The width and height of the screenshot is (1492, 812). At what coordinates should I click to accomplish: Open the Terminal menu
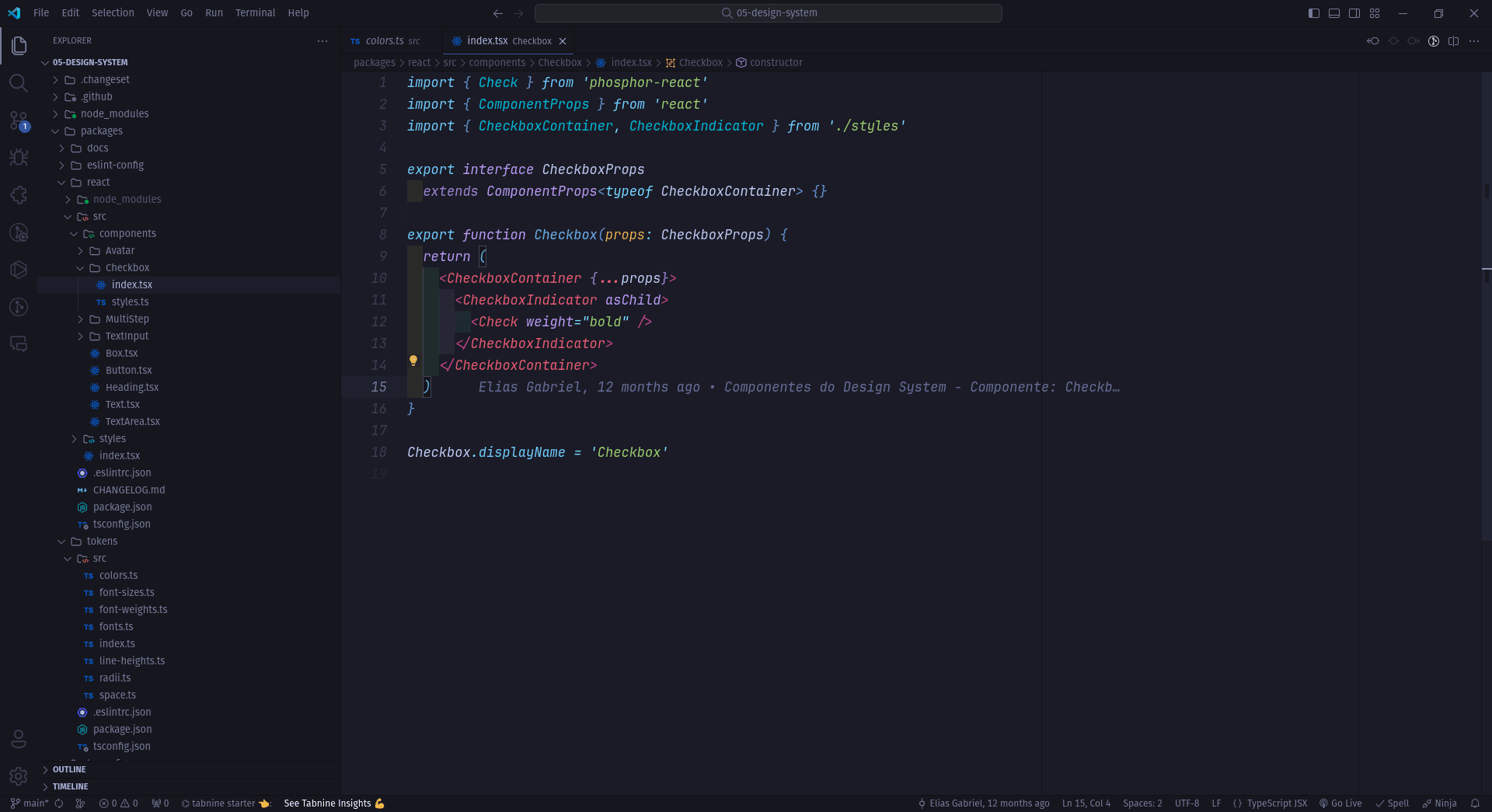(x=255, y=13)
